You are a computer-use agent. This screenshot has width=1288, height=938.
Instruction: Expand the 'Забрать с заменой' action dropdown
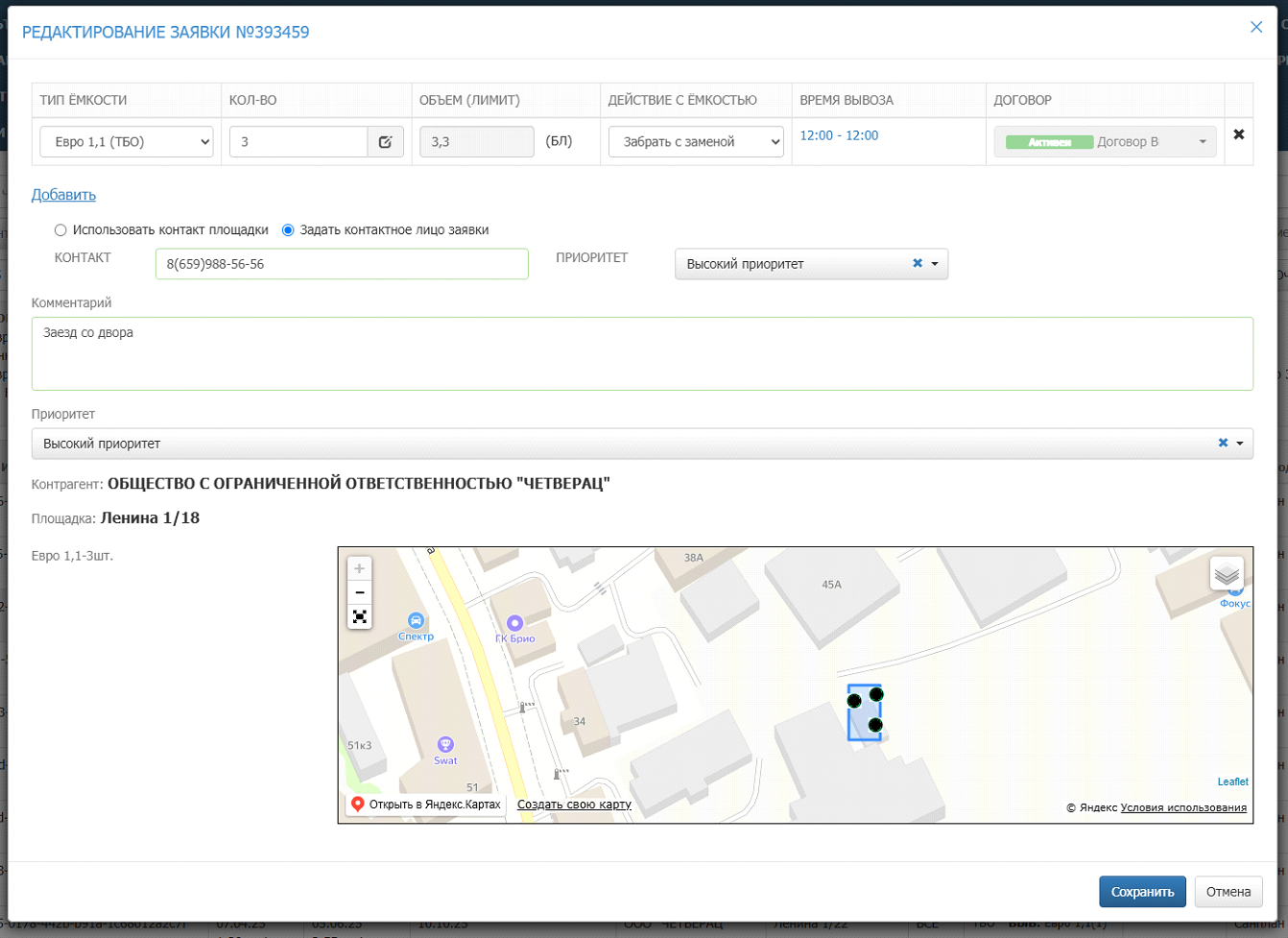click(696, 142)
